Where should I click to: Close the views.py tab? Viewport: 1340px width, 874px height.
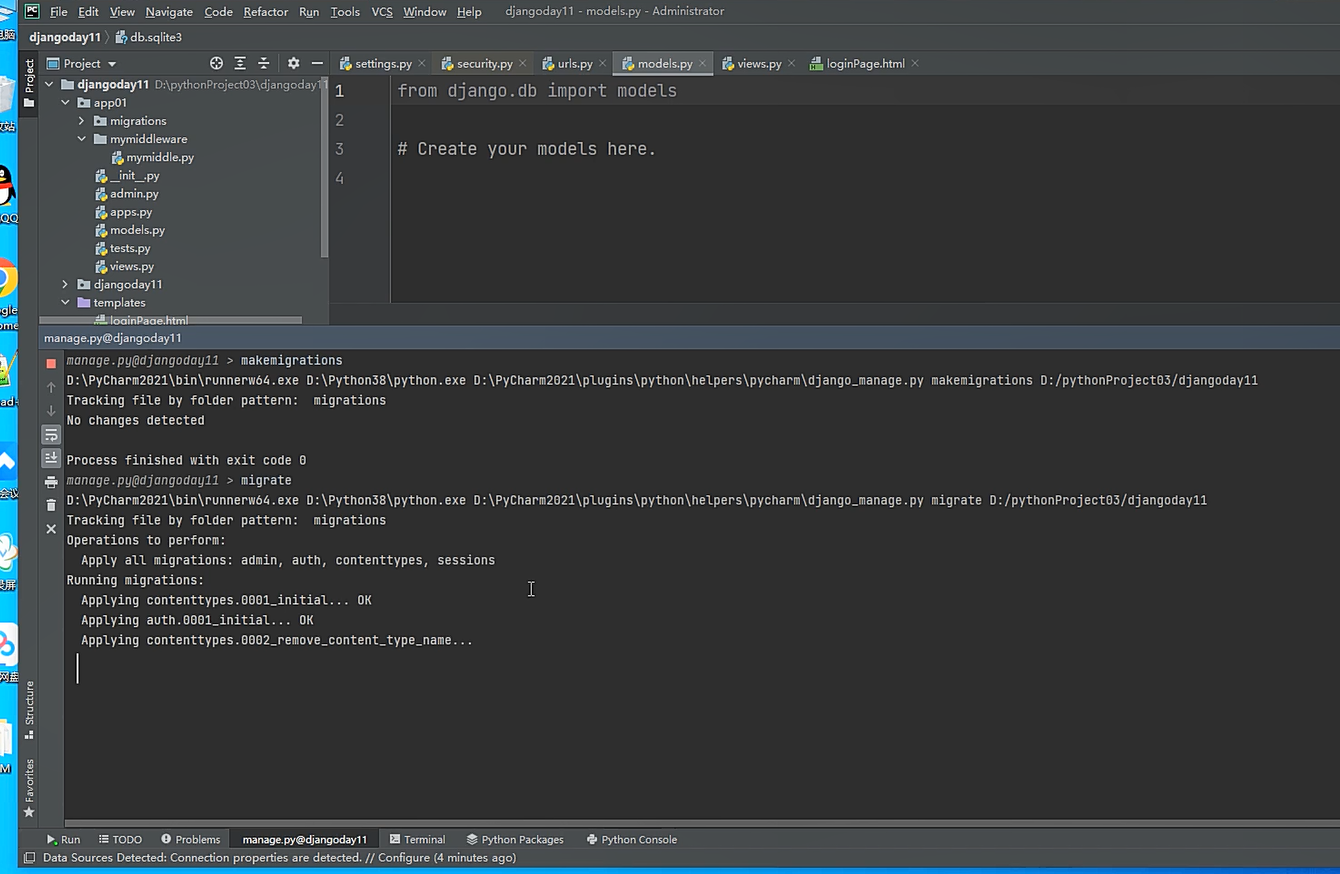tap(791, 63)
